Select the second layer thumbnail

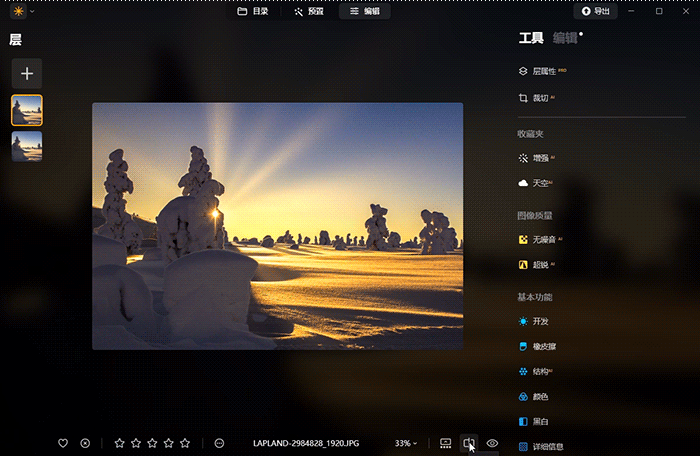pyautogui.click(x=27, y=146)
